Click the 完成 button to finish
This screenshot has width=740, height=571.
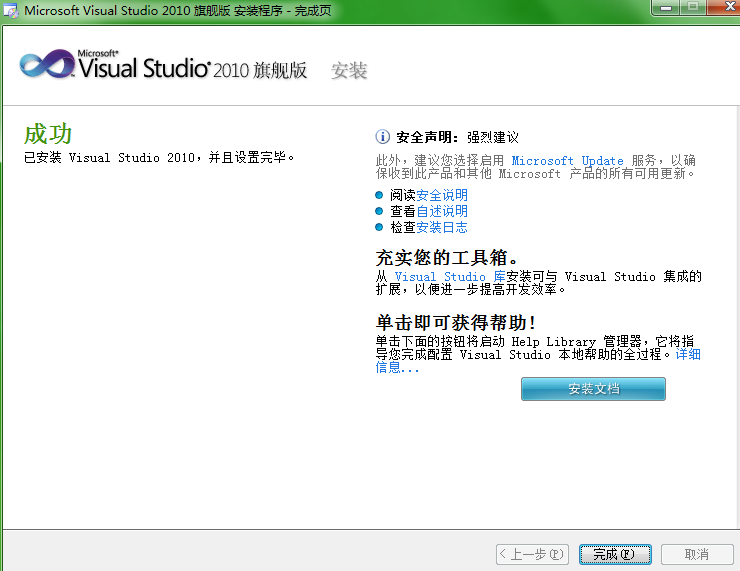[x=614, y=554]
